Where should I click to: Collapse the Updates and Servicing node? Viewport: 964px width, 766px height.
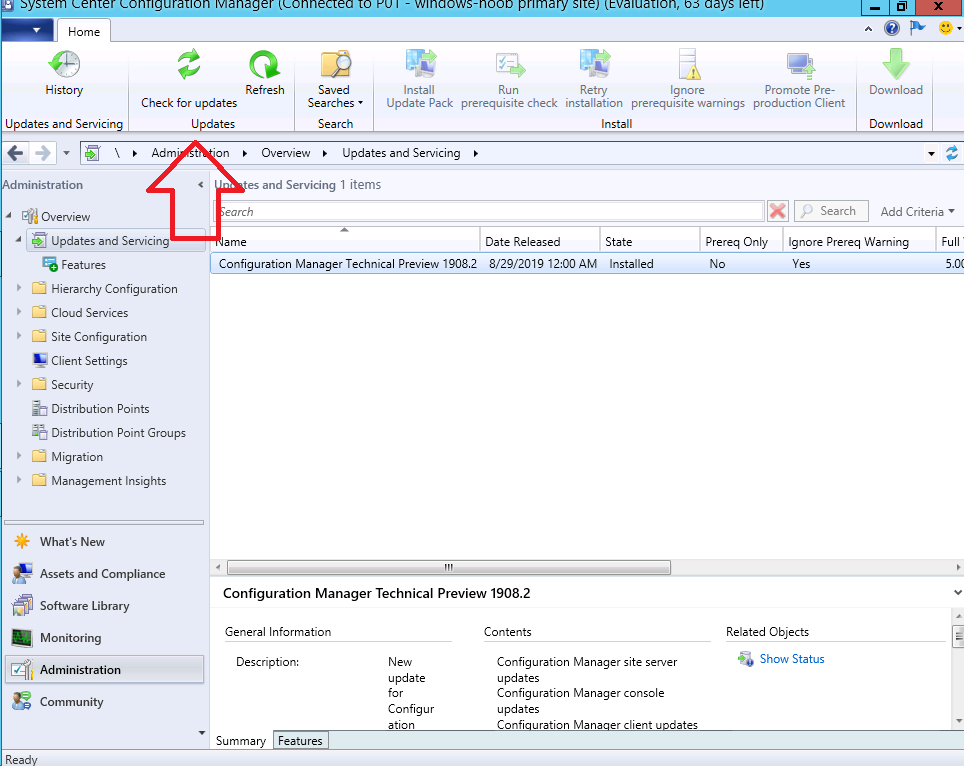(x=18, y=240)
